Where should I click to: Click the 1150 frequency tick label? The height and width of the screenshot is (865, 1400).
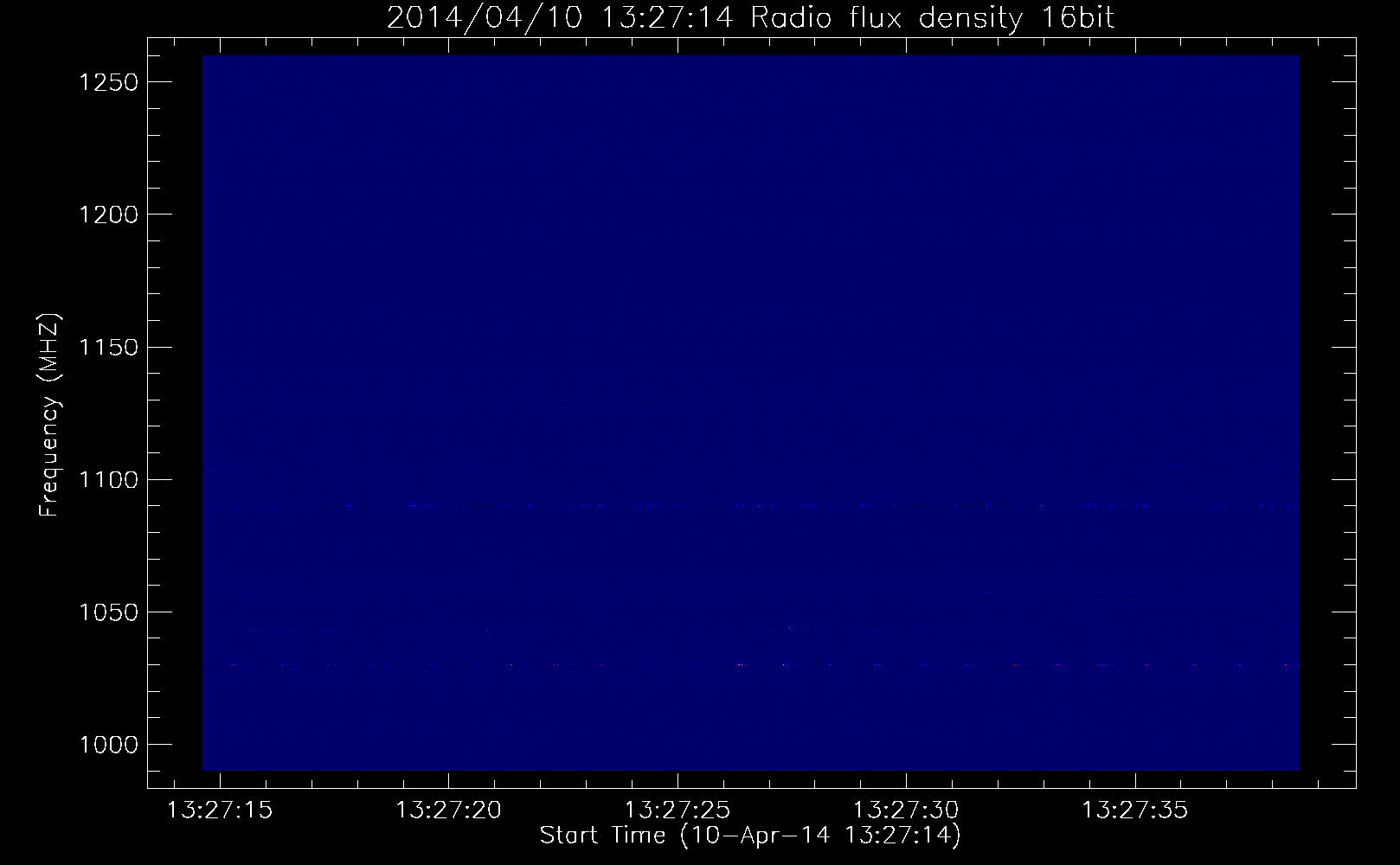tap(108, 347)
